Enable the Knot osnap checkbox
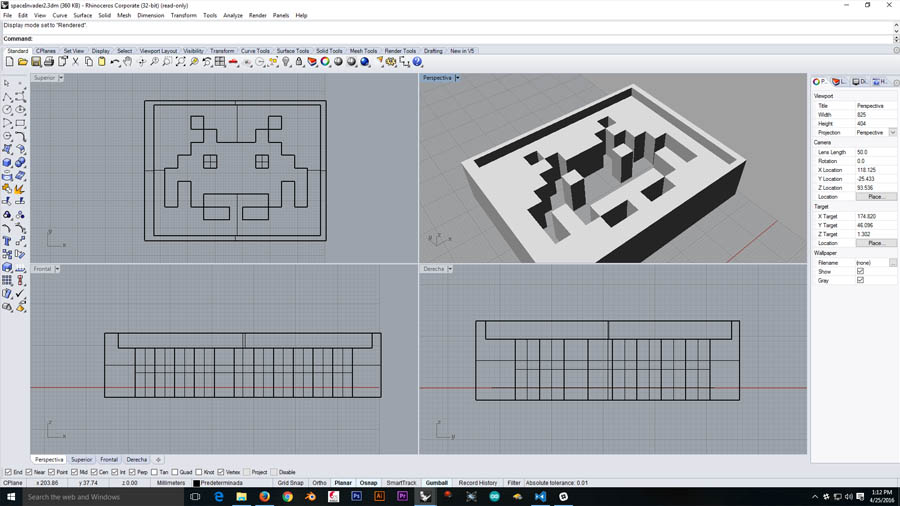This screenshot has width=900, height=506. [199, 472]
